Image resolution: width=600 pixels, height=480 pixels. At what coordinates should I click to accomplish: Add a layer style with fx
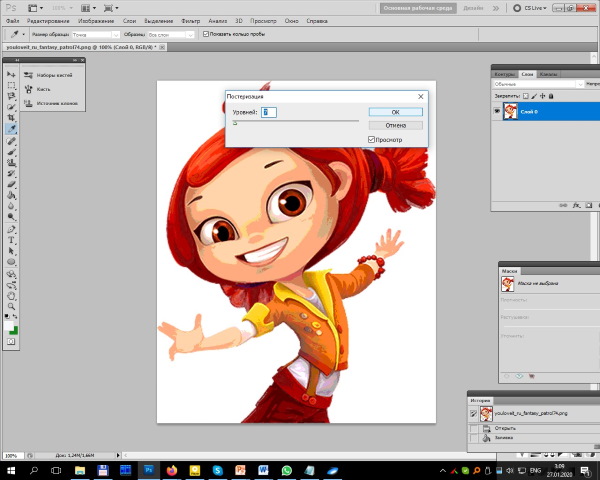click(x=576, y=206)
